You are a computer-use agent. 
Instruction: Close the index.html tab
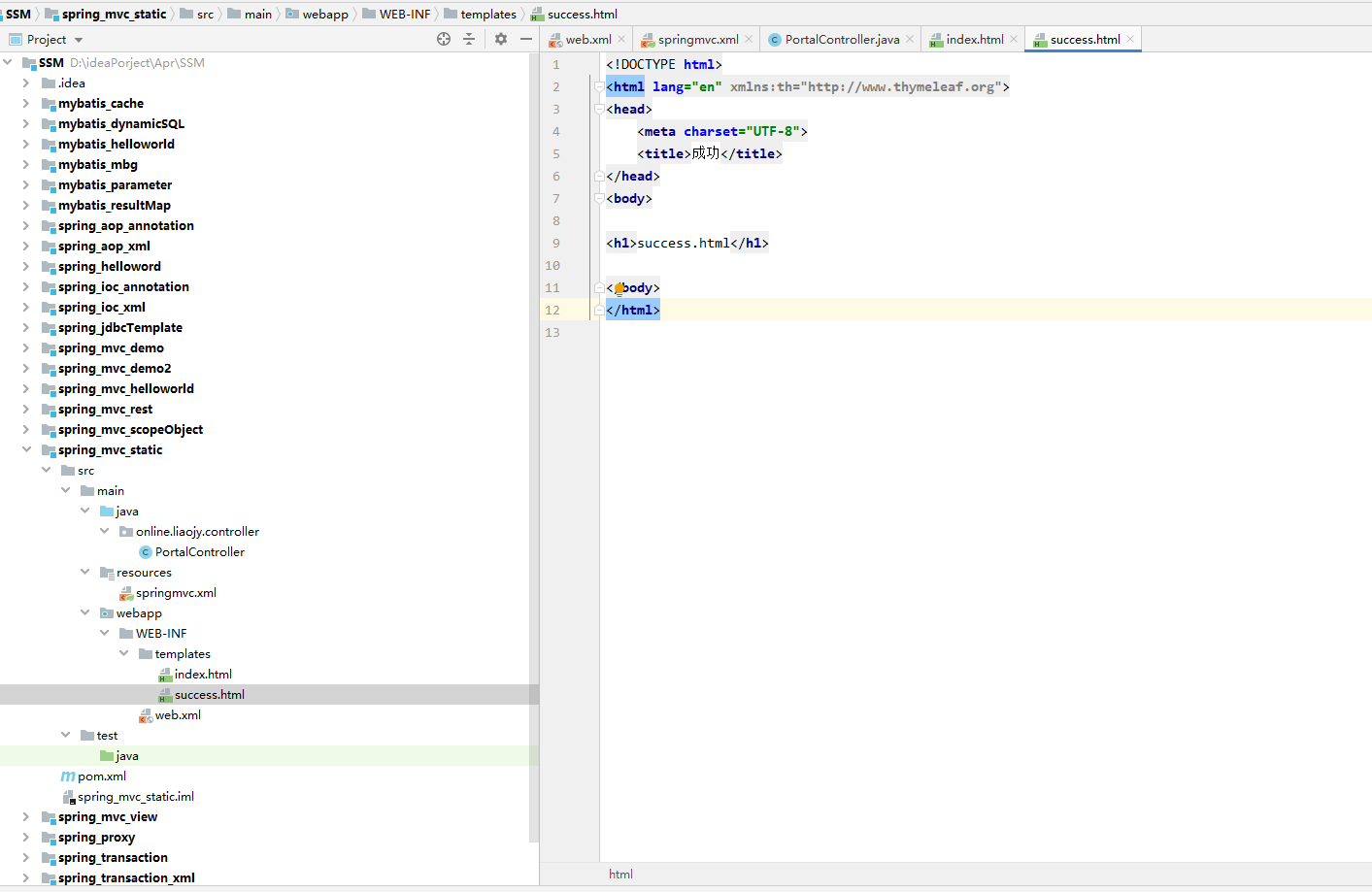(x=1014, y=40)
